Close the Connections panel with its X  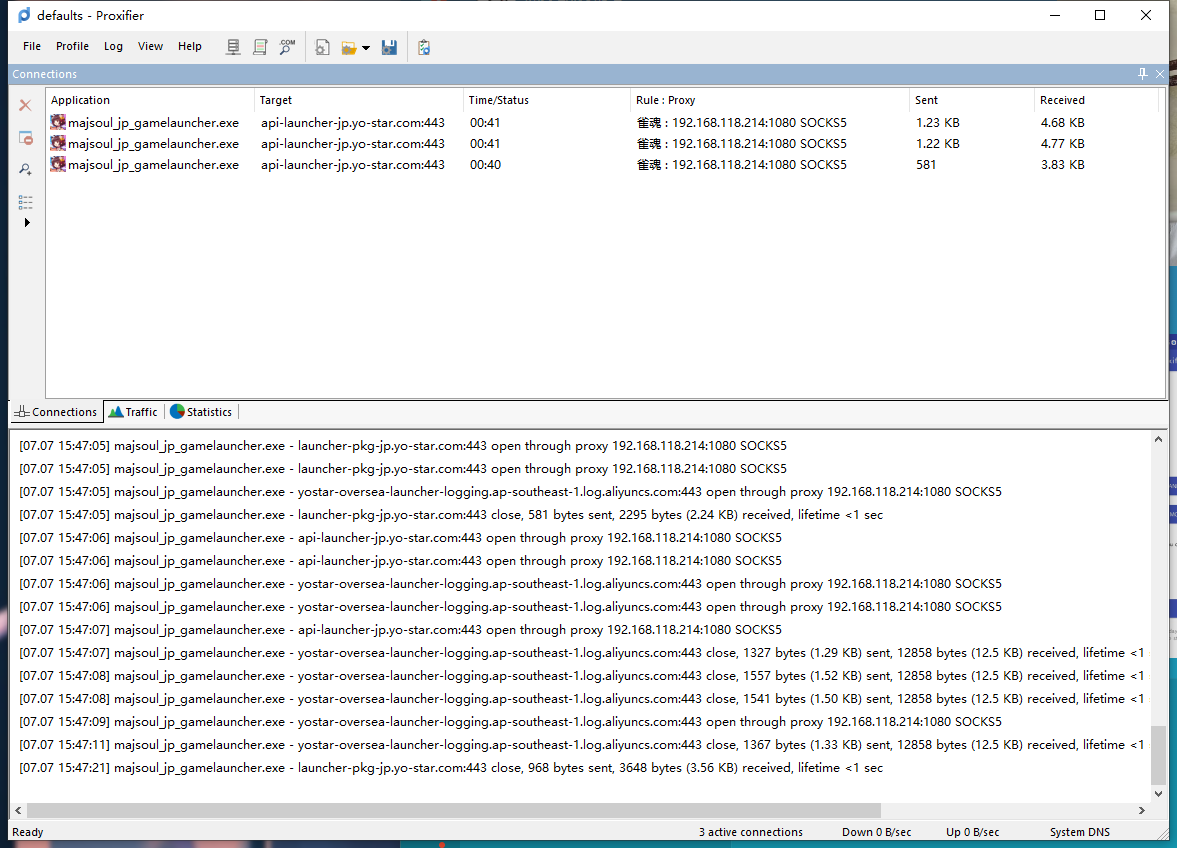[x=1160, y=74]
